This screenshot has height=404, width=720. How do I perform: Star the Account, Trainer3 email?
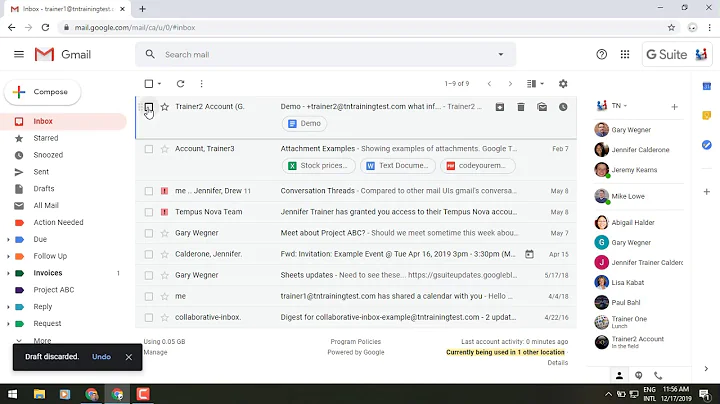(165, 149)
